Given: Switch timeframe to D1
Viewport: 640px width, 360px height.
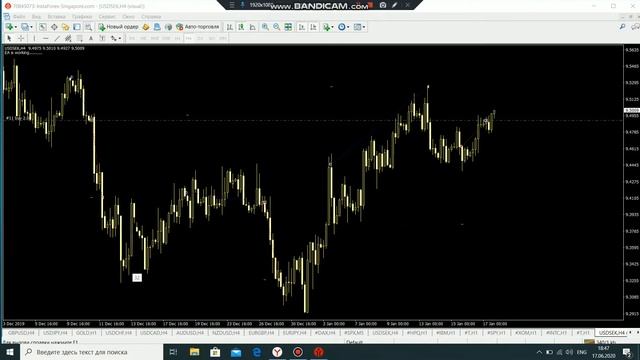Looking at the screenshot, I should pyautogui.click(x=200, y=38).
